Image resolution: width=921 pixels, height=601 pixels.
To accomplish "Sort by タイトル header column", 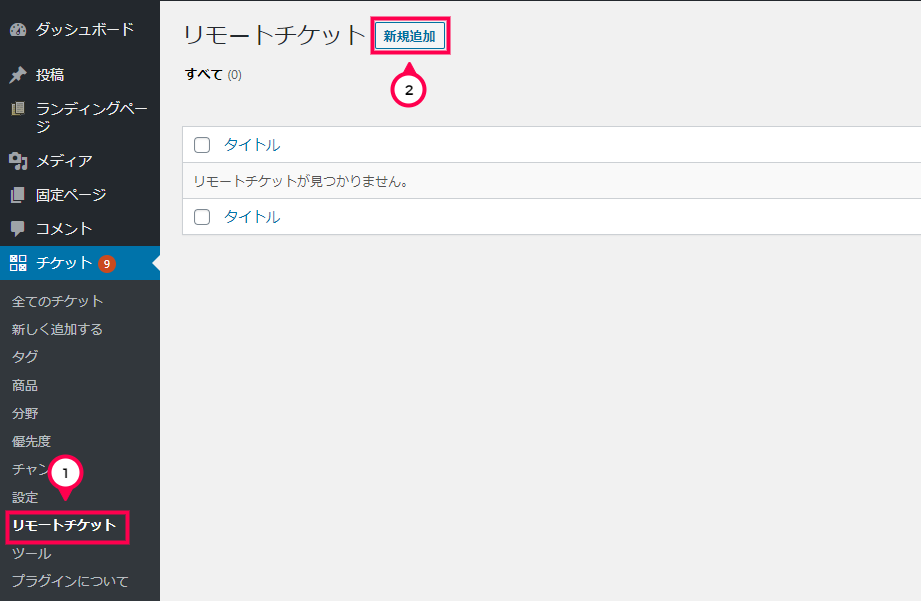I will [x=252, y=145].
